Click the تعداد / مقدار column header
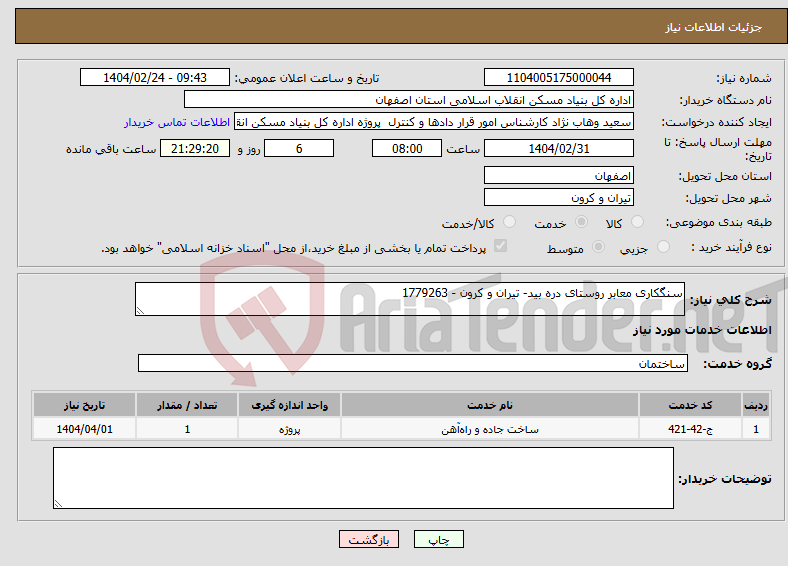The image size is (788, 566). [187, 405]
